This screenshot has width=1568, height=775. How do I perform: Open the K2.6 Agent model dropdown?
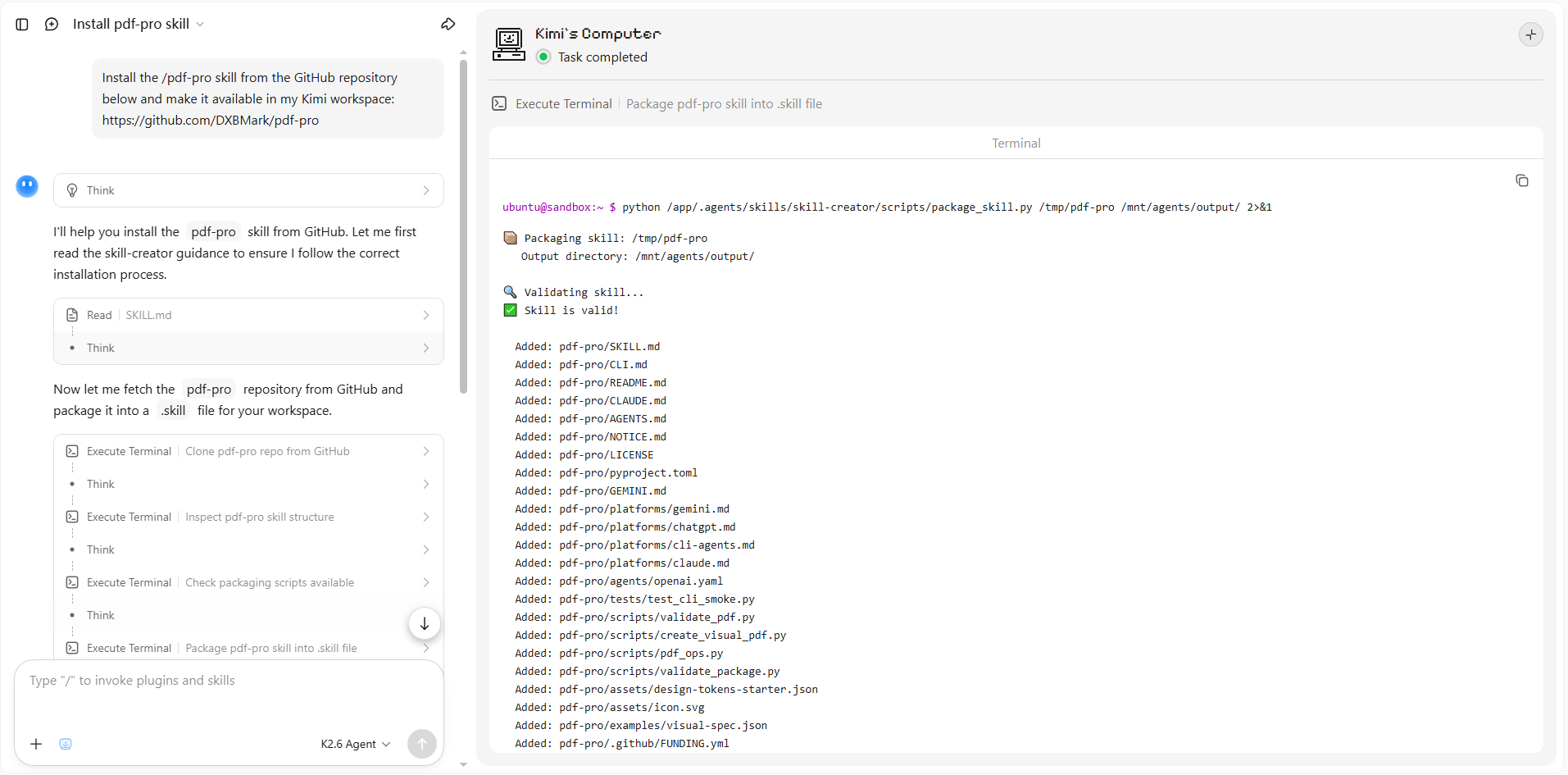click(x=356, y=744)
